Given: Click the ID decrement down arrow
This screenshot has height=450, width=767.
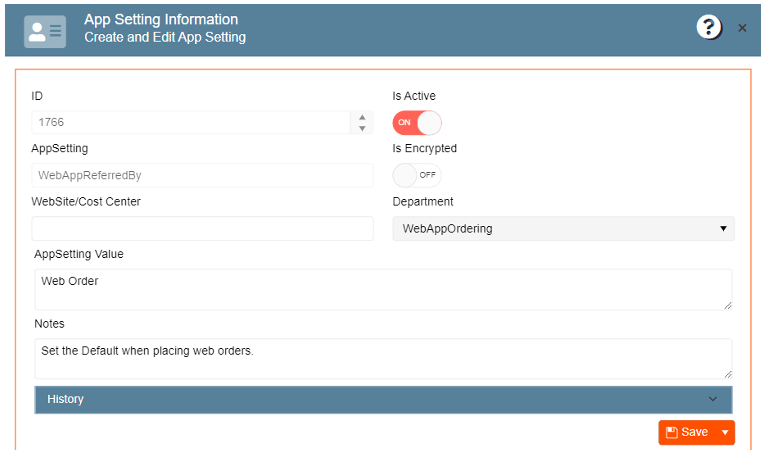Looking at the screenshot, I should [x=362, y=128].
